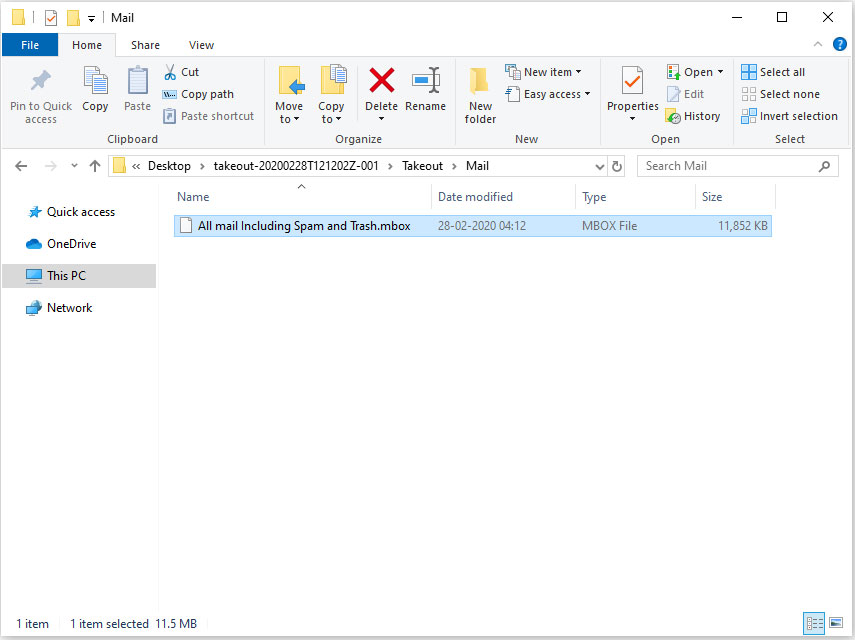The height and width of the screenshot is (640, 855).
Task: Deselect everything with Select none
Action: (x=780, y=93)
